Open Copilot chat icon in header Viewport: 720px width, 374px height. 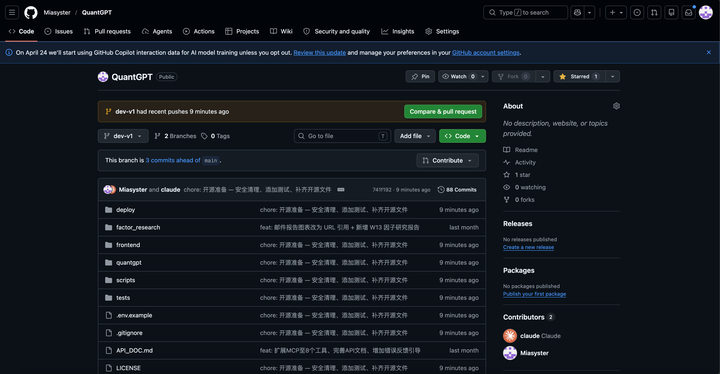click(577, 12)
